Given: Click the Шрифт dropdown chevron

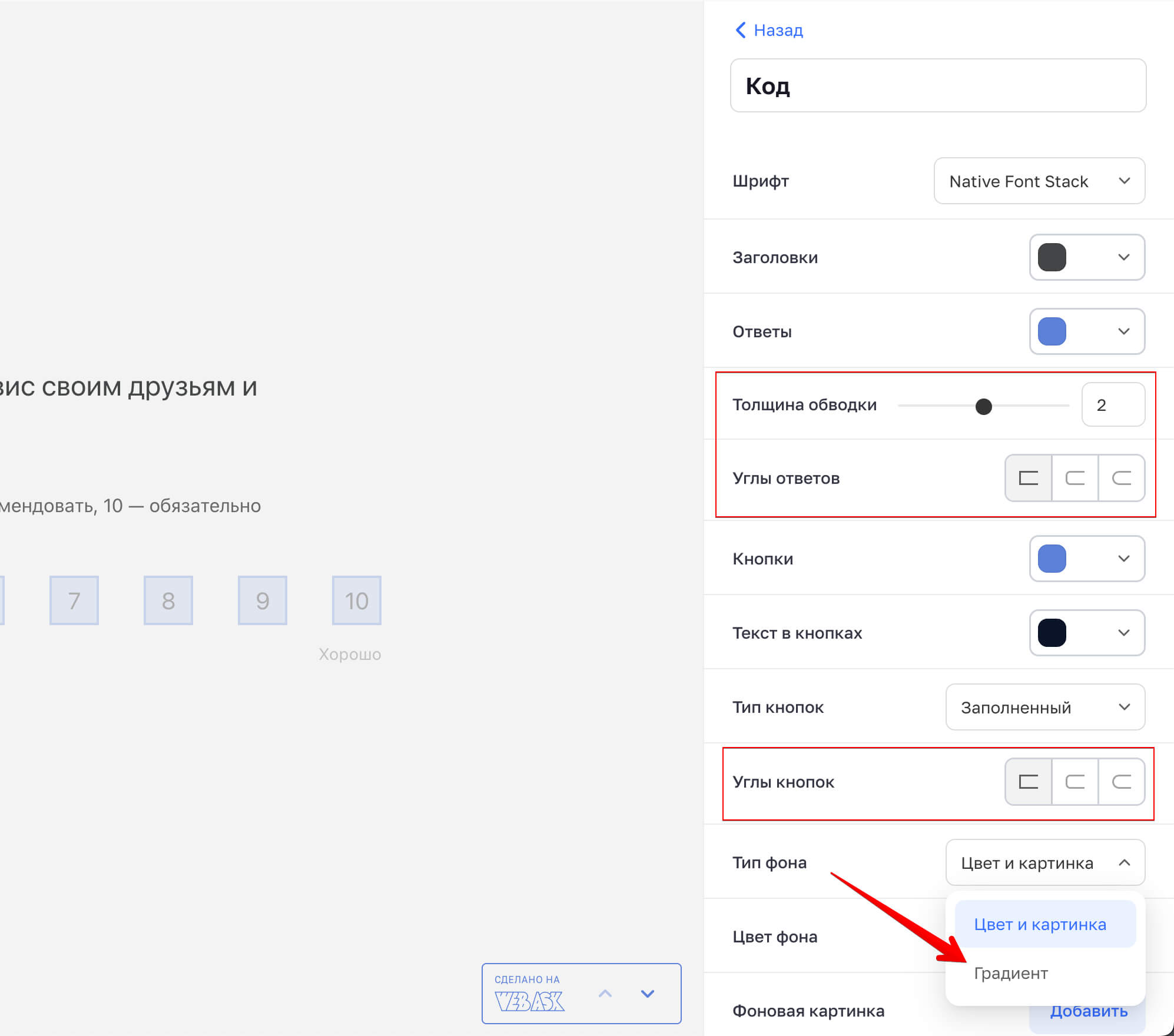Looking at the screenshot, I should [1124, 181].
